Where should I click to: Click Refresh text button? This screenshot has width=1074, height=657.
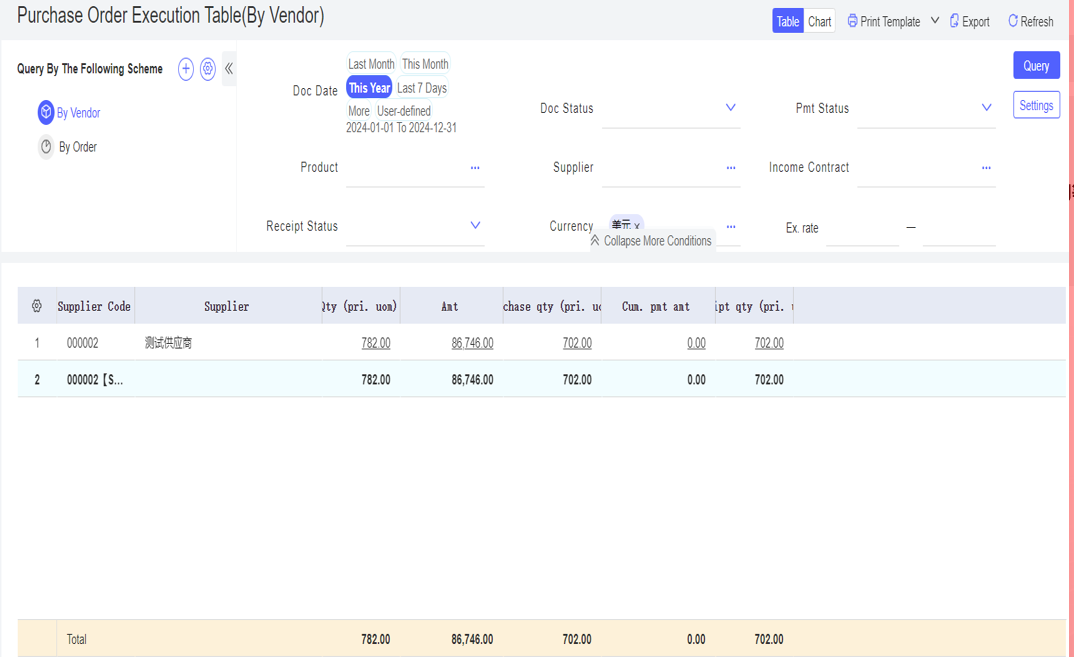(x=1037, y=22)
